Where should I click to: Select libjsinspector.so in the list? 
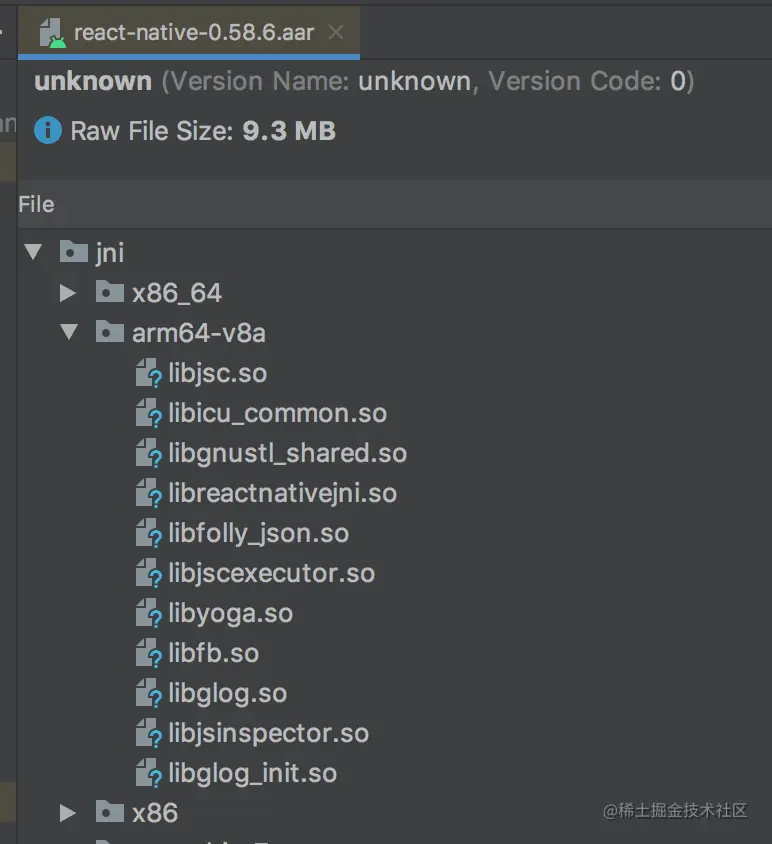(268, 734)
